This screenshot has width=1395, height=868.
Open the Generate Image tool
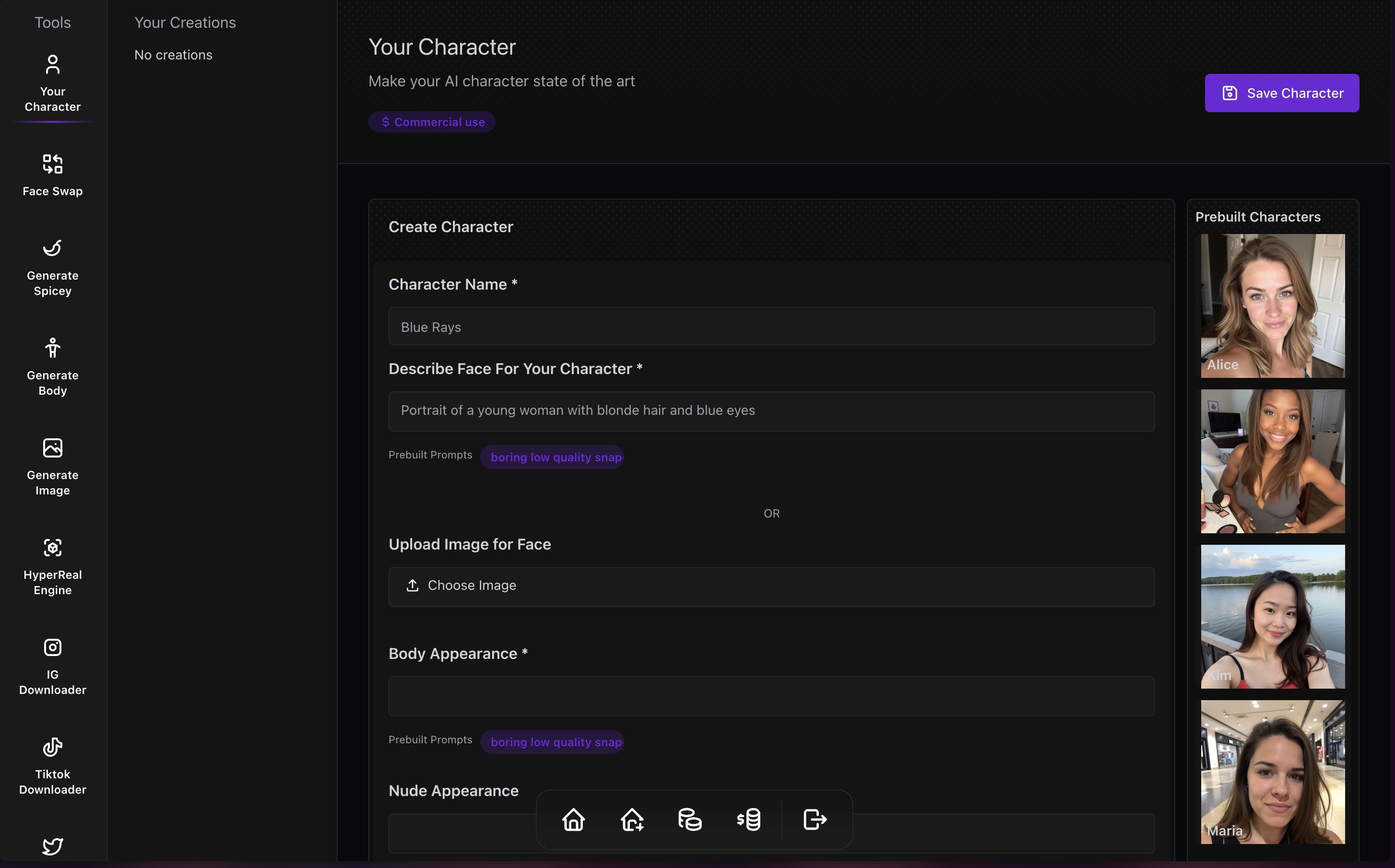click(52, 466)
